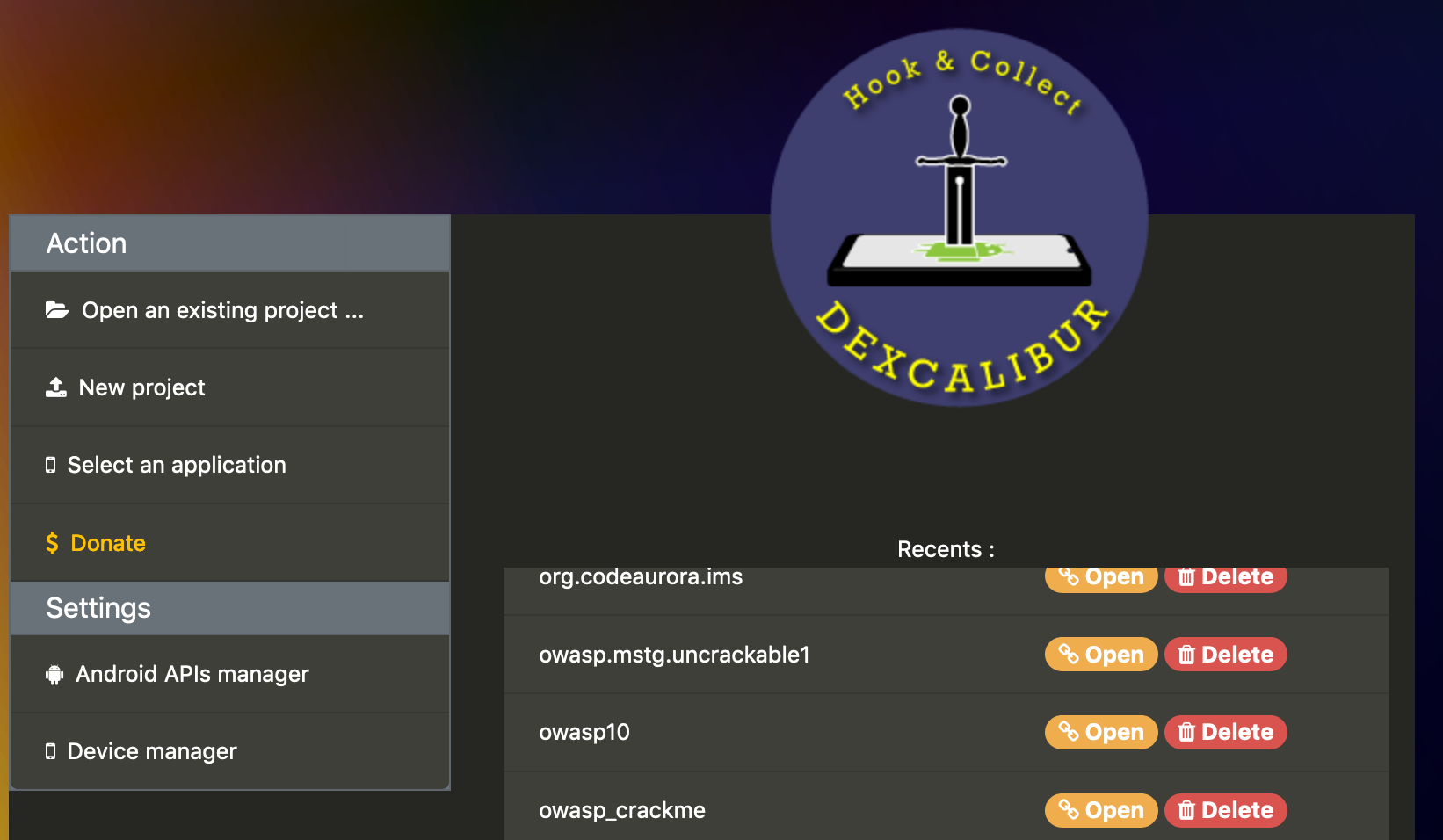Select the owasp.mstg.uncrackable1 project name

pos(674,655)
